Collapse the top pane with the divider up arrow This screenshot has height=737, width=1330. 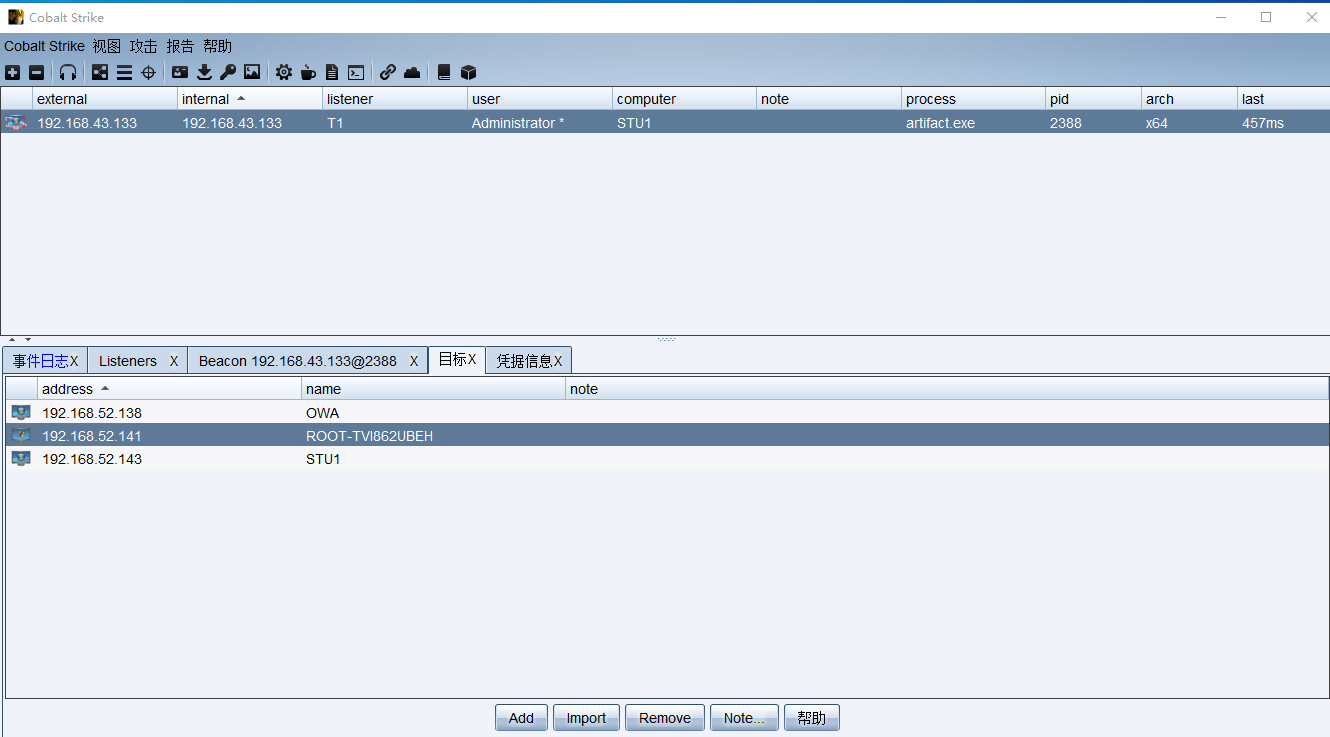(x=12, y=340)
